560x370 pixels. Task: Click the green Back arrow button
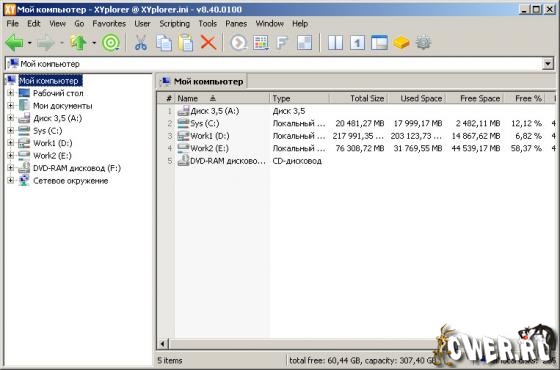pyautogui.click(x=14, y=43)
